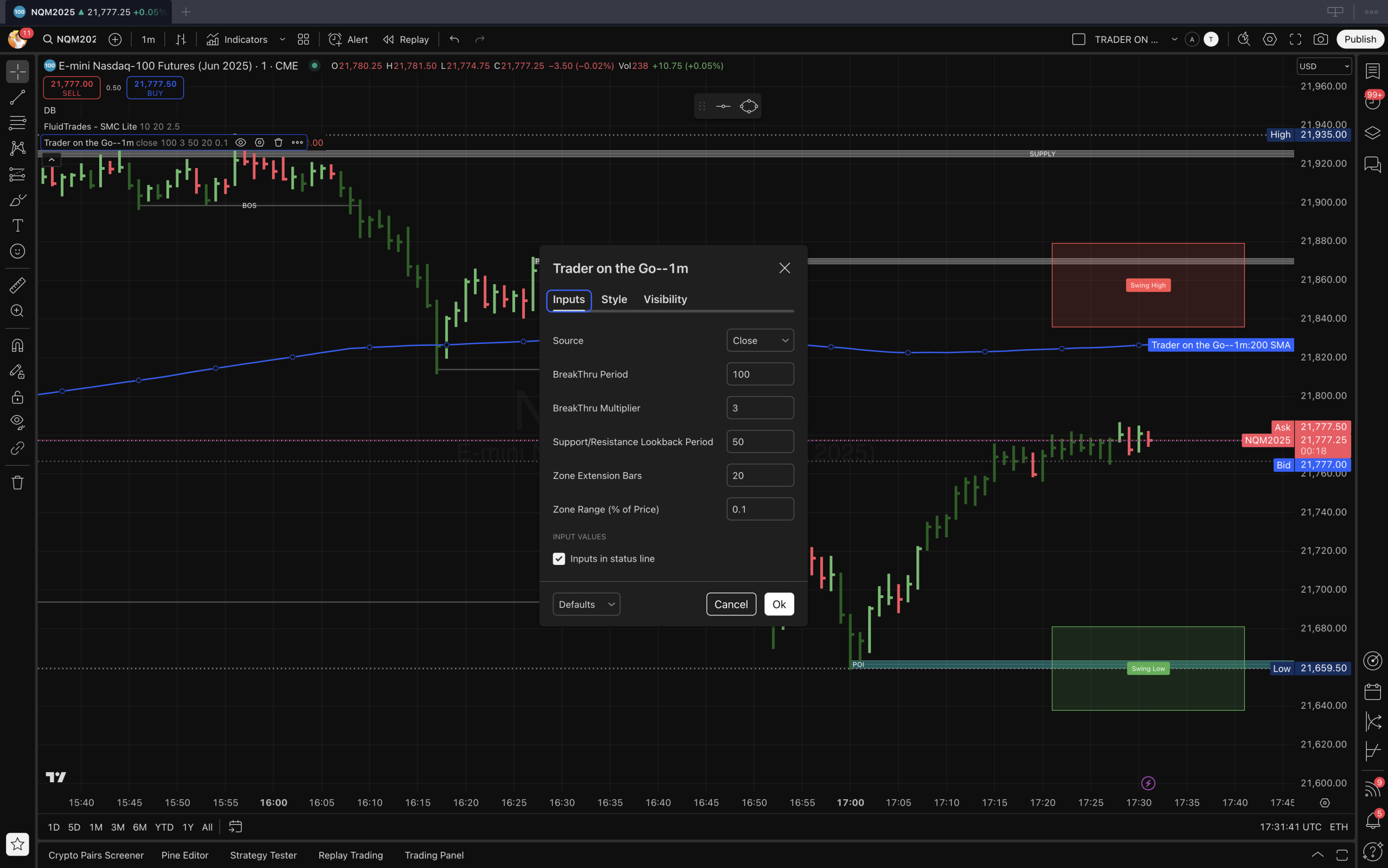Click the link drawings icon
Viewport: 1388px width, 868px height.
[x=18, y=448]
